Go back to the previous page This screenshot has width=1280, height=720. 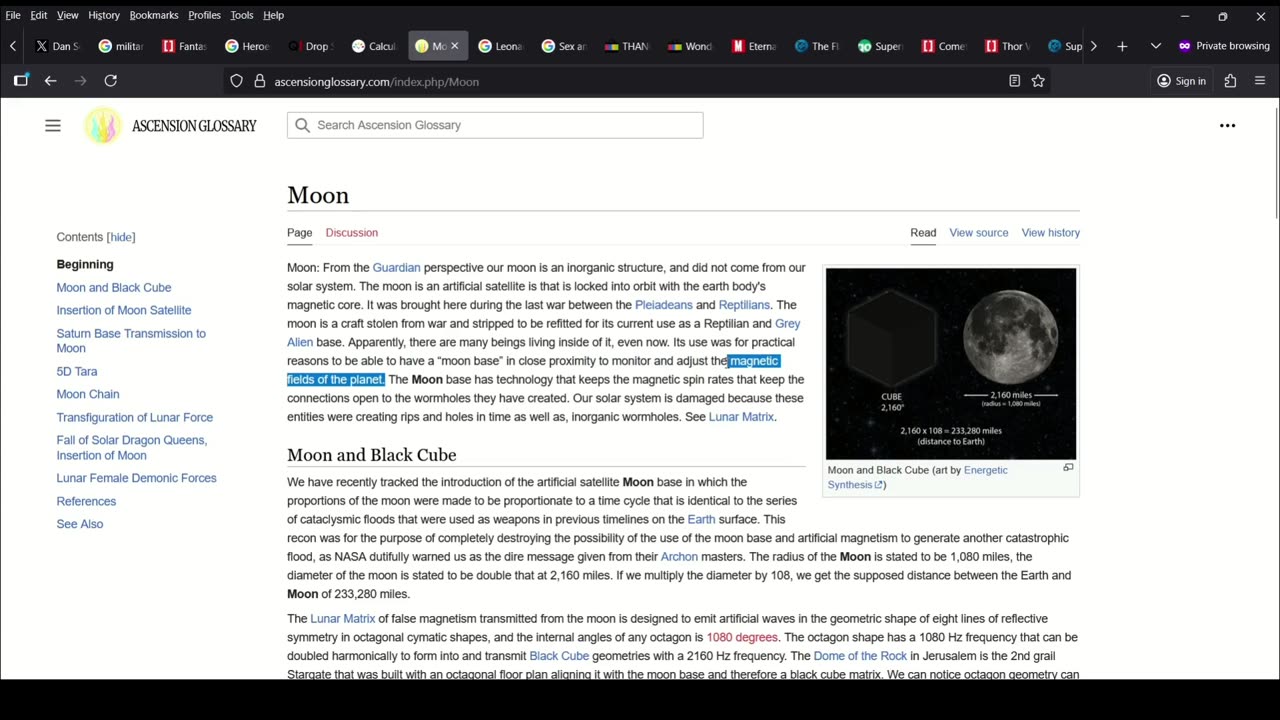coord(50,81)
